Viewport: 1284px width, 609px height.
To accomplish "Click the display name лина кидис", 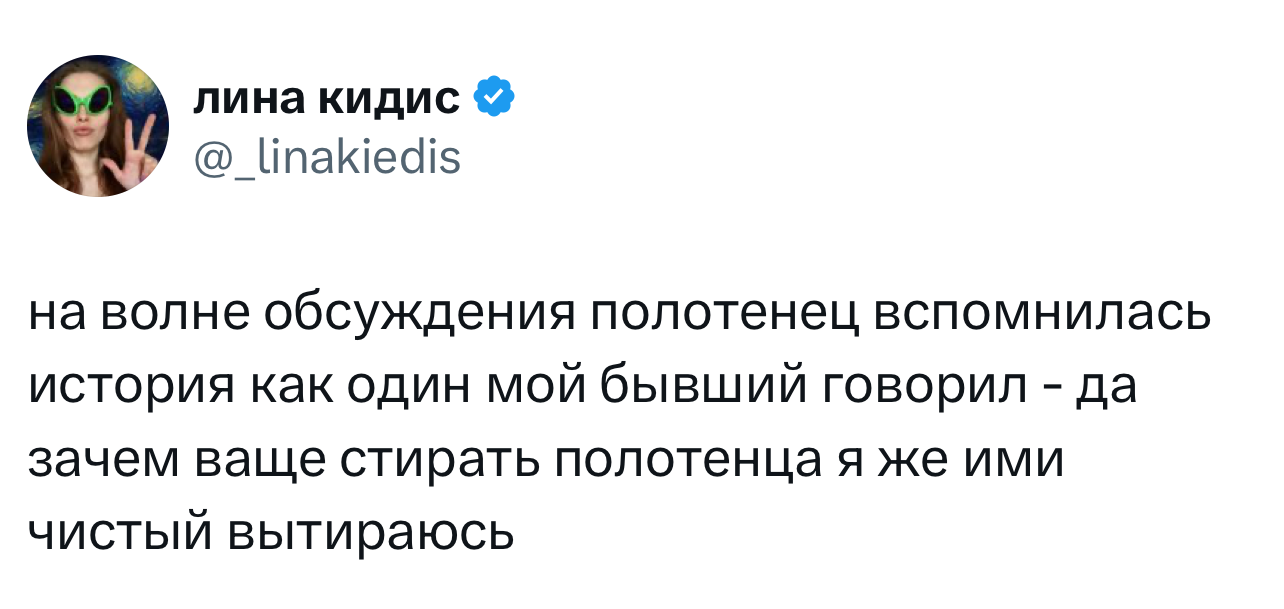I will (x=326, y=98).
